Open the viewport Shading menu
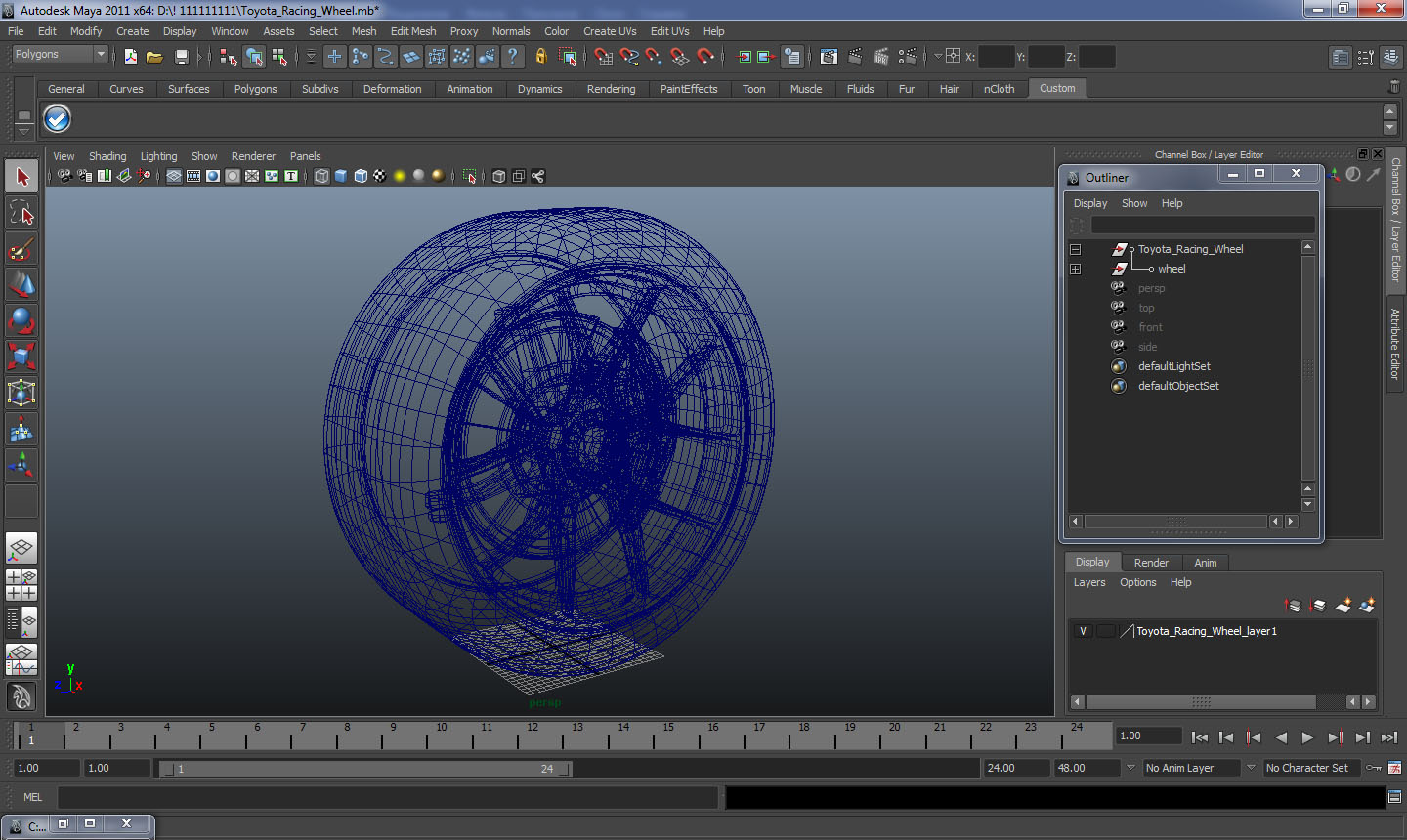The height and width of the screenshot is (840, 1407). [x=107, y=156]
